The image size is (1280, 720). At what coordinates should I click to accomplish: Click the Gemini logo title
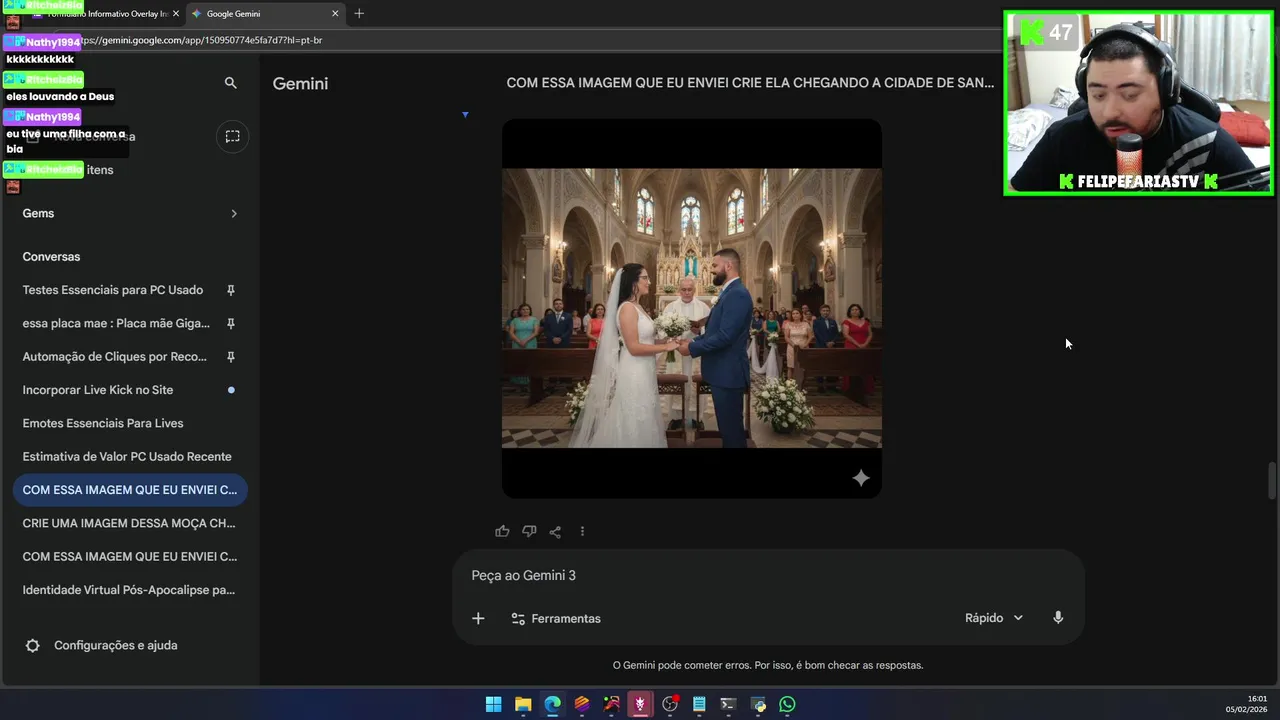[x=300, y=83]
